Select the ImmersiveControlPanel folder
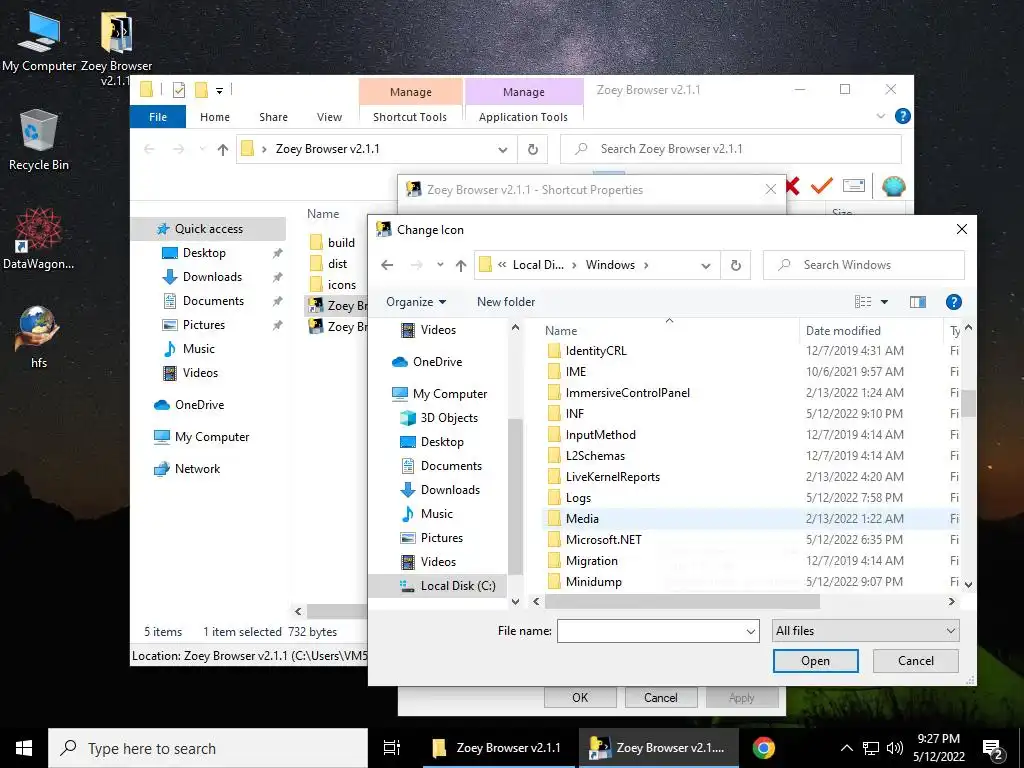Image resolution: width=1024 pixels, height=768 pixels. [x=751, y=392]
